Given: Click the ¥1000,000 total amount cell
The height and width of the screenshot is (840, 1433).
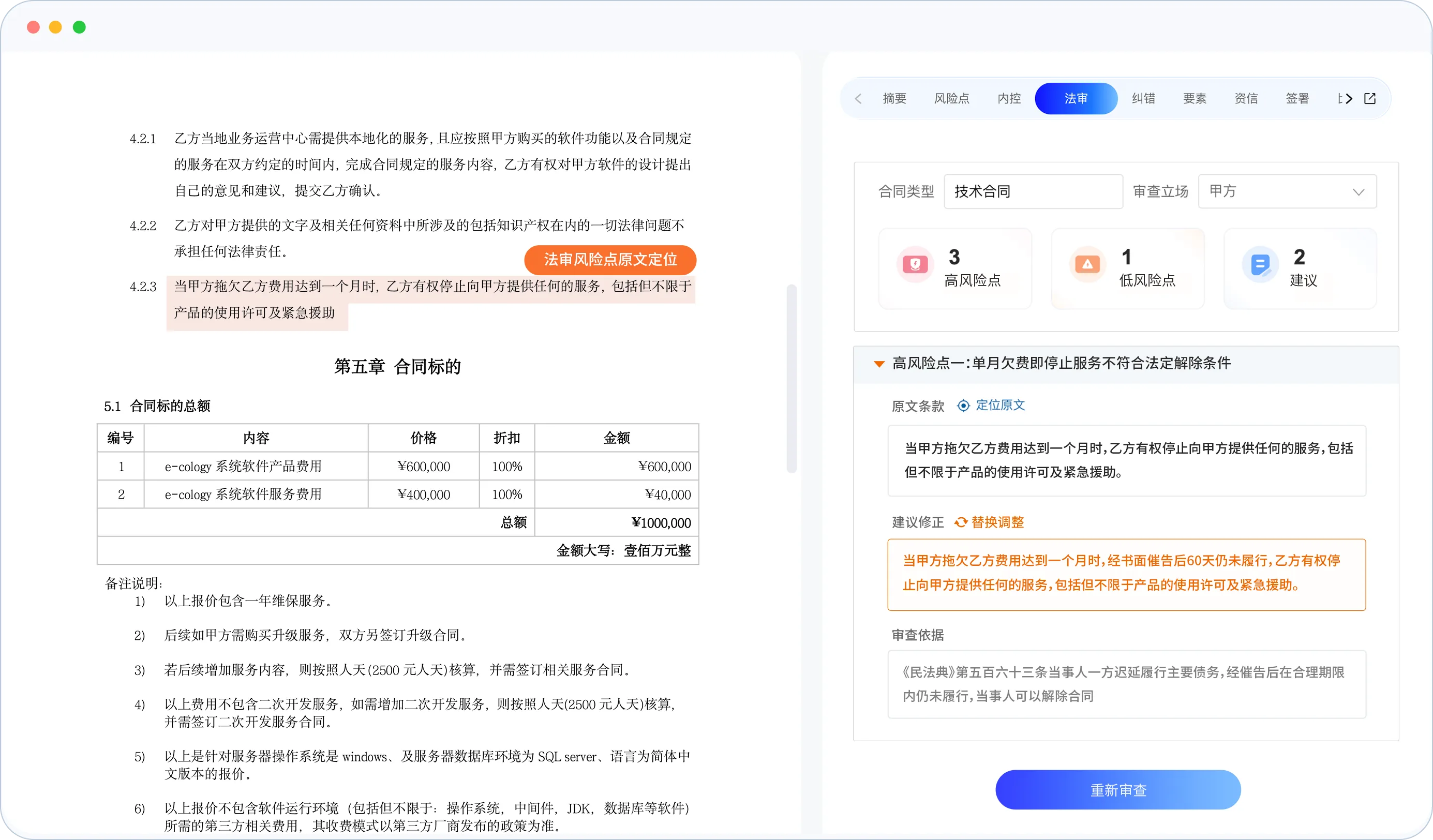Looking at the screenshot, I should tap(617, 522).
